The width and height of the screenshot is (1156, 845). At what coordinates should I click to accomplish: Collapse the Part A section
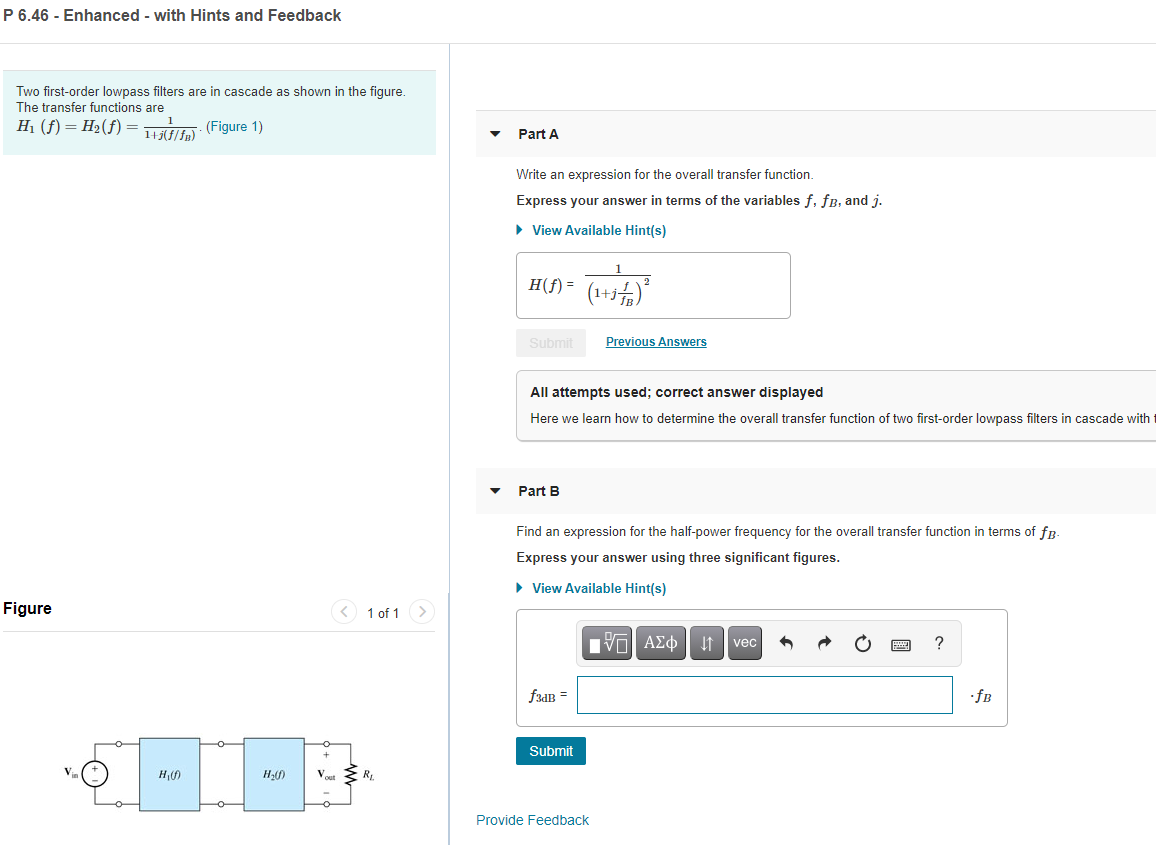[x=496, y=133]
